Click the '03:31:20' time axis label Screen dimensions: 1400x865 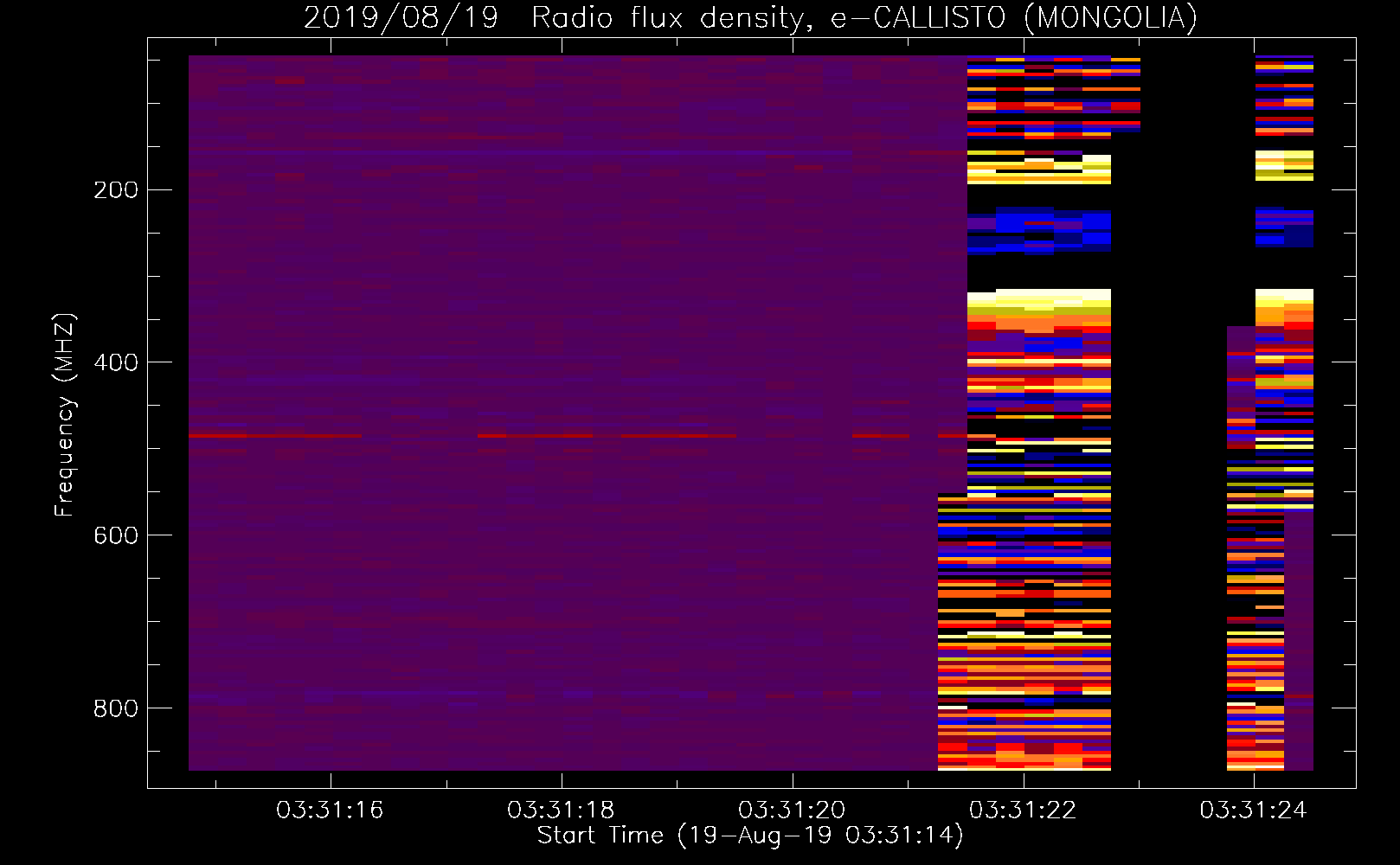pos(792,811)
